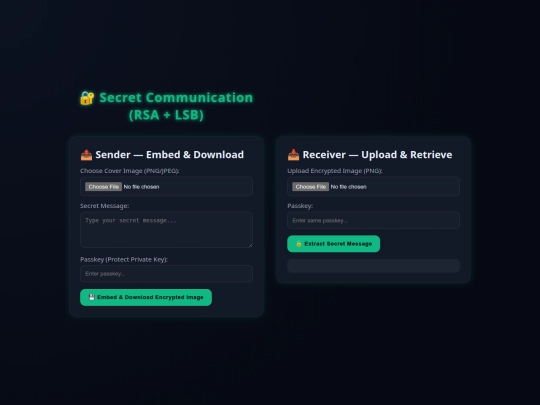Viewport: 540px width, 405px height.
Task: Click the 'No file chosen' text in Sender
Action: pyautogui.click(x=142, y=187)
